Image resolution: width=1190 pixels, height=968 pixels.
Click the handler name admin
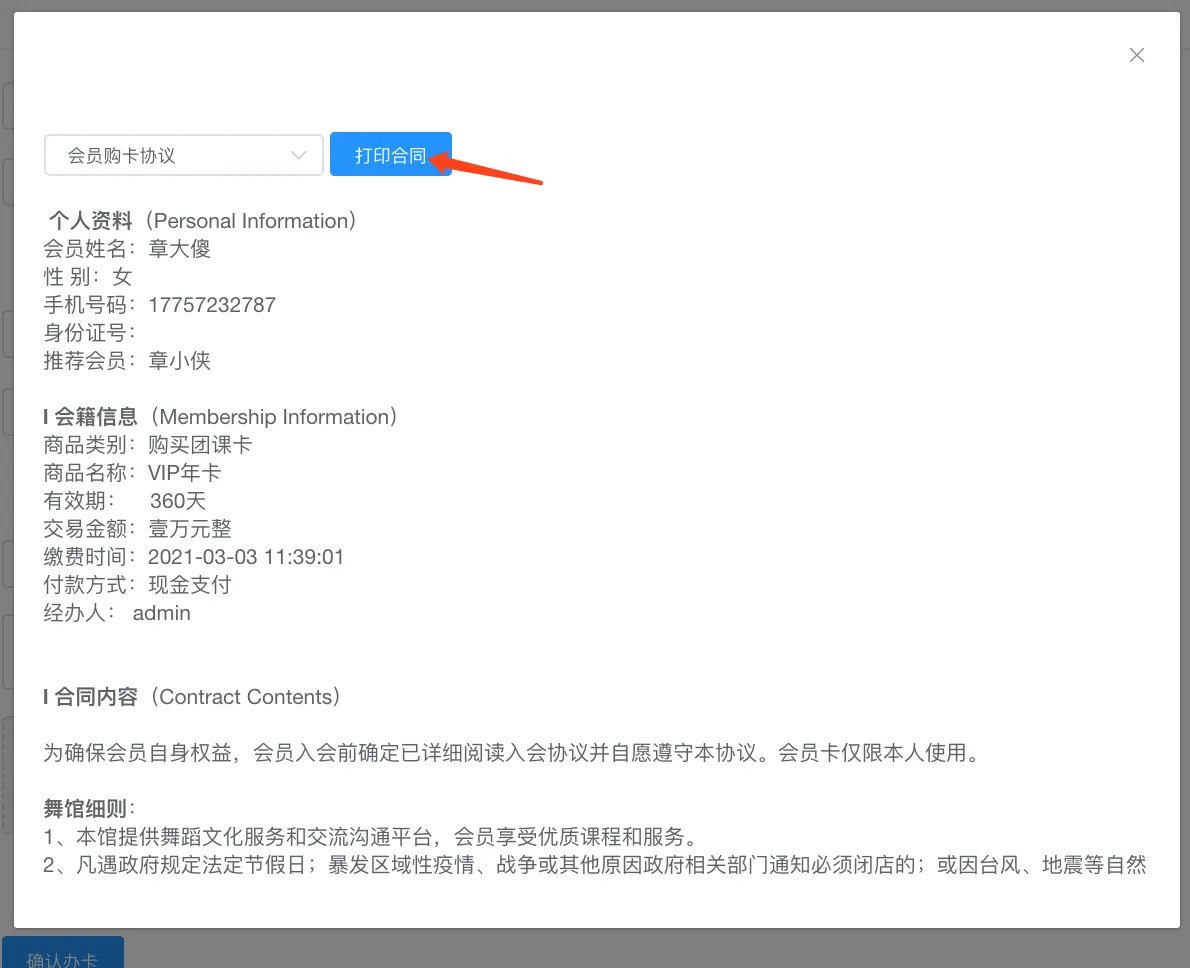(x=162, y=613)
